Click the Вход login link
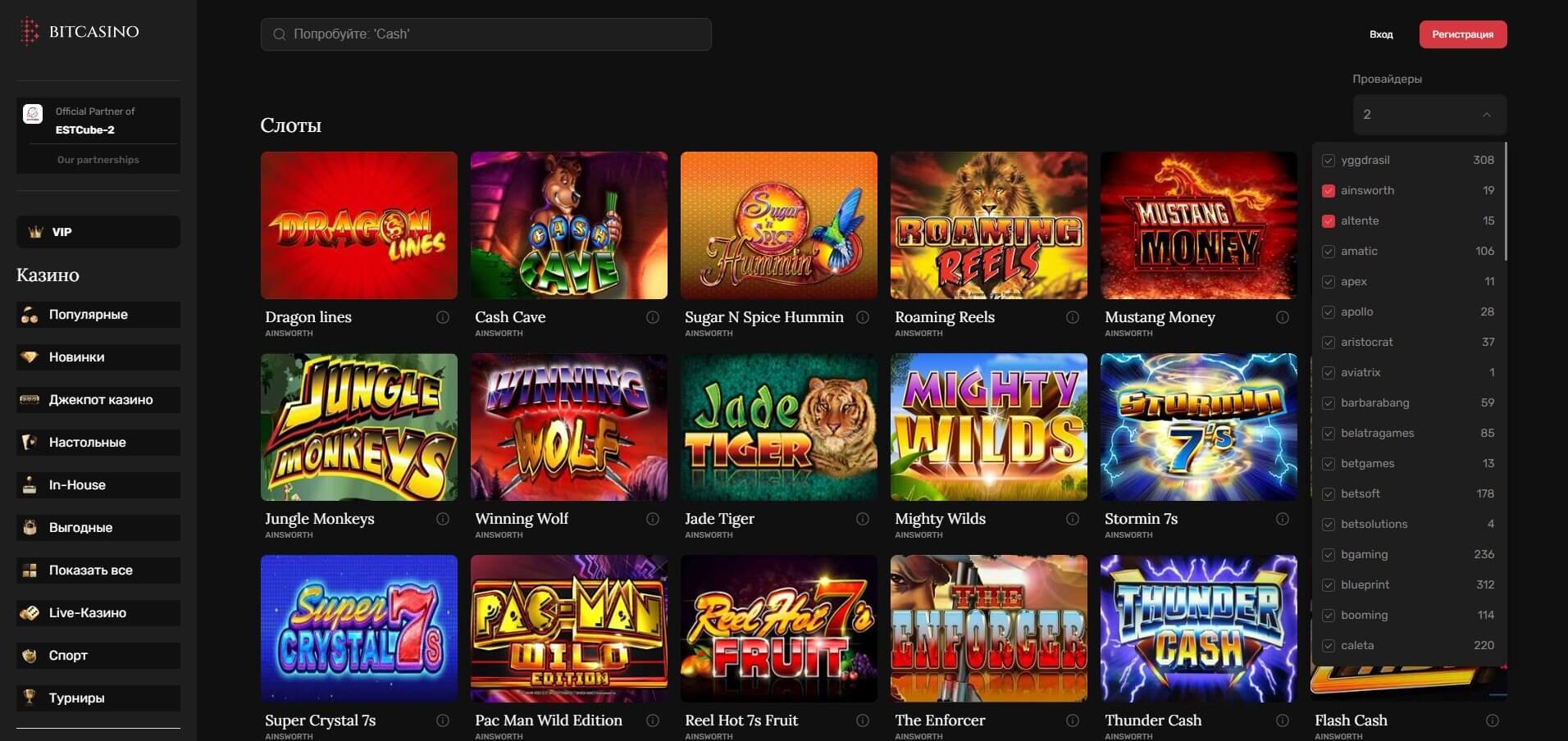1568x741 pixels. pos(1381,34)
